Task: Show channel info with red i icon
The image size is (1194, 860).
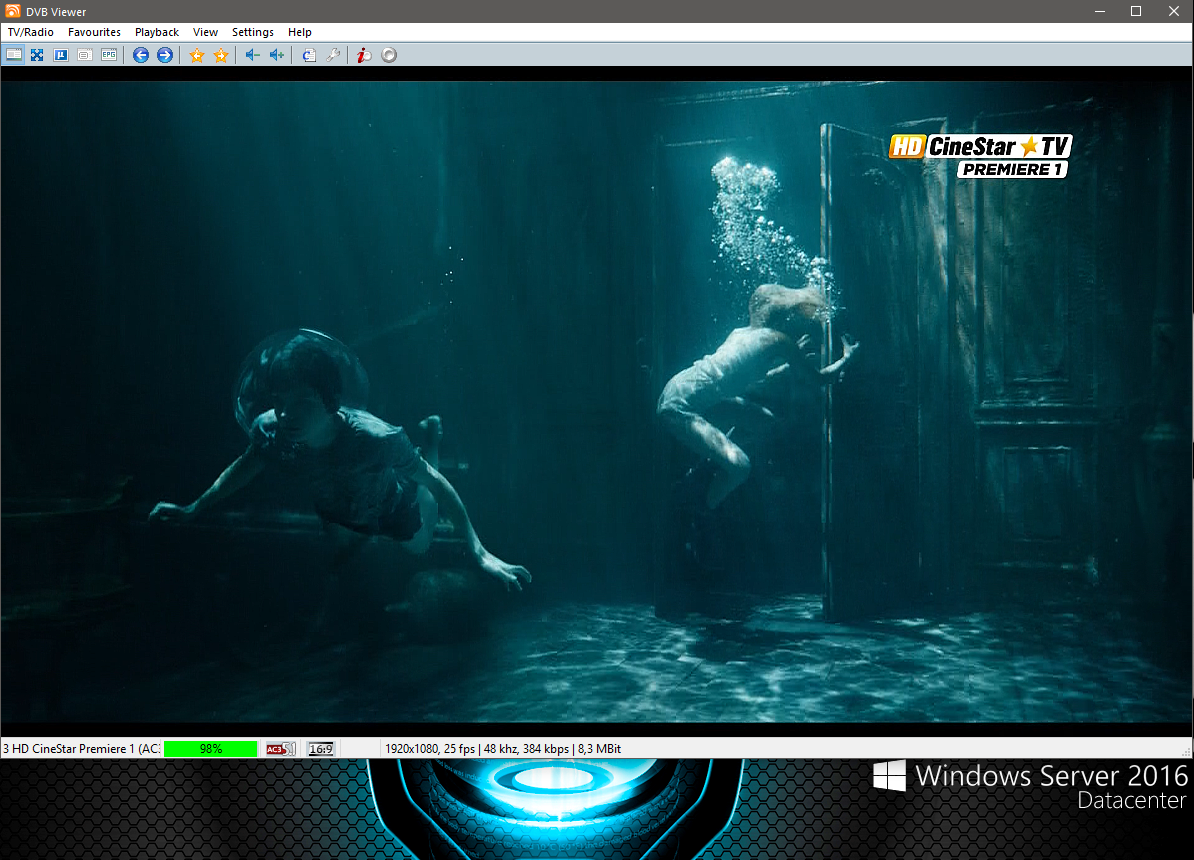Action: tap(365, 55)
